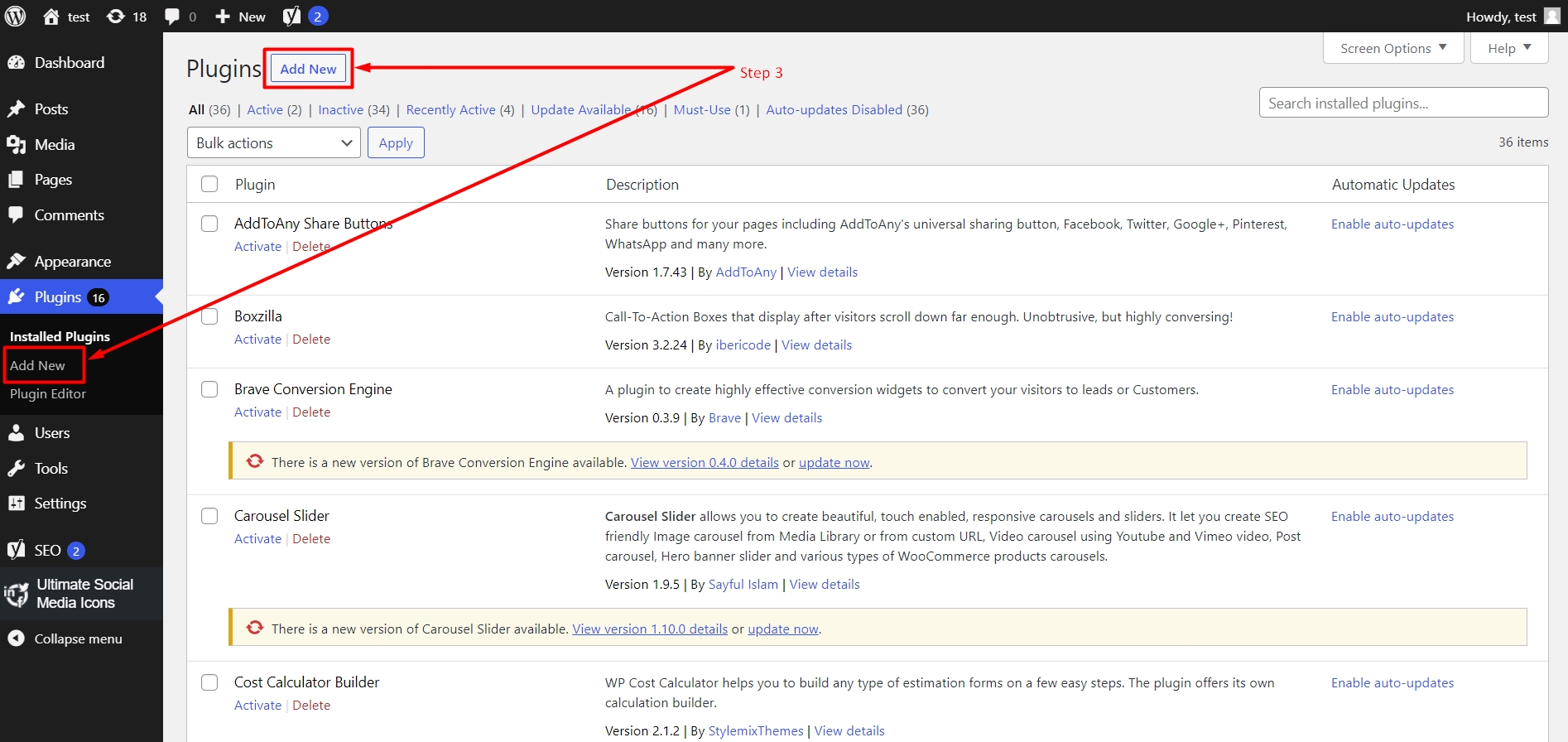Delete the Carousel Slider plugin
The image size is (1568, 742).
click(311, 539)
